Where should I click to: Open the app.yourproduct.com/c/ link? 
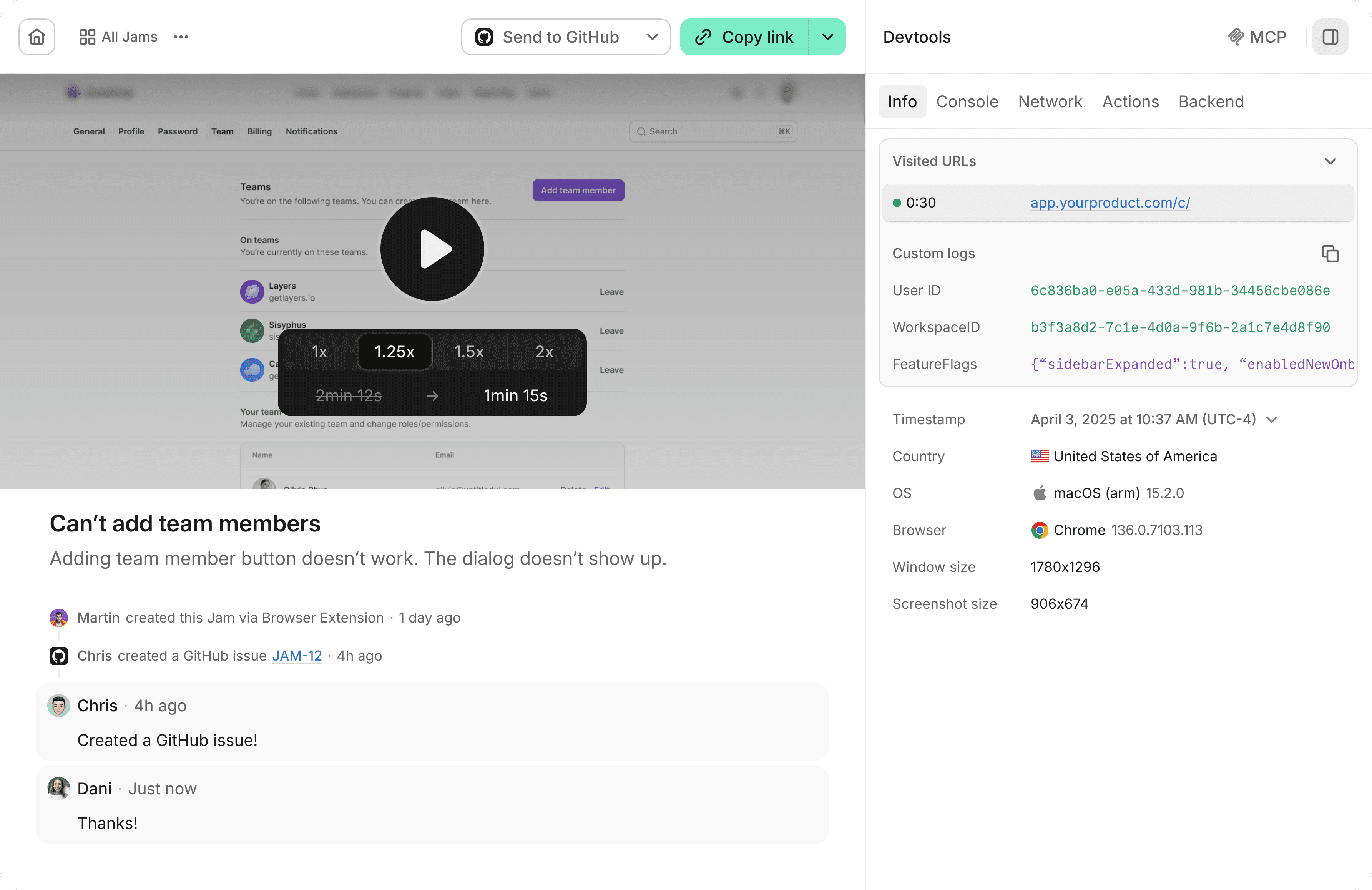tap(1110, 202)
